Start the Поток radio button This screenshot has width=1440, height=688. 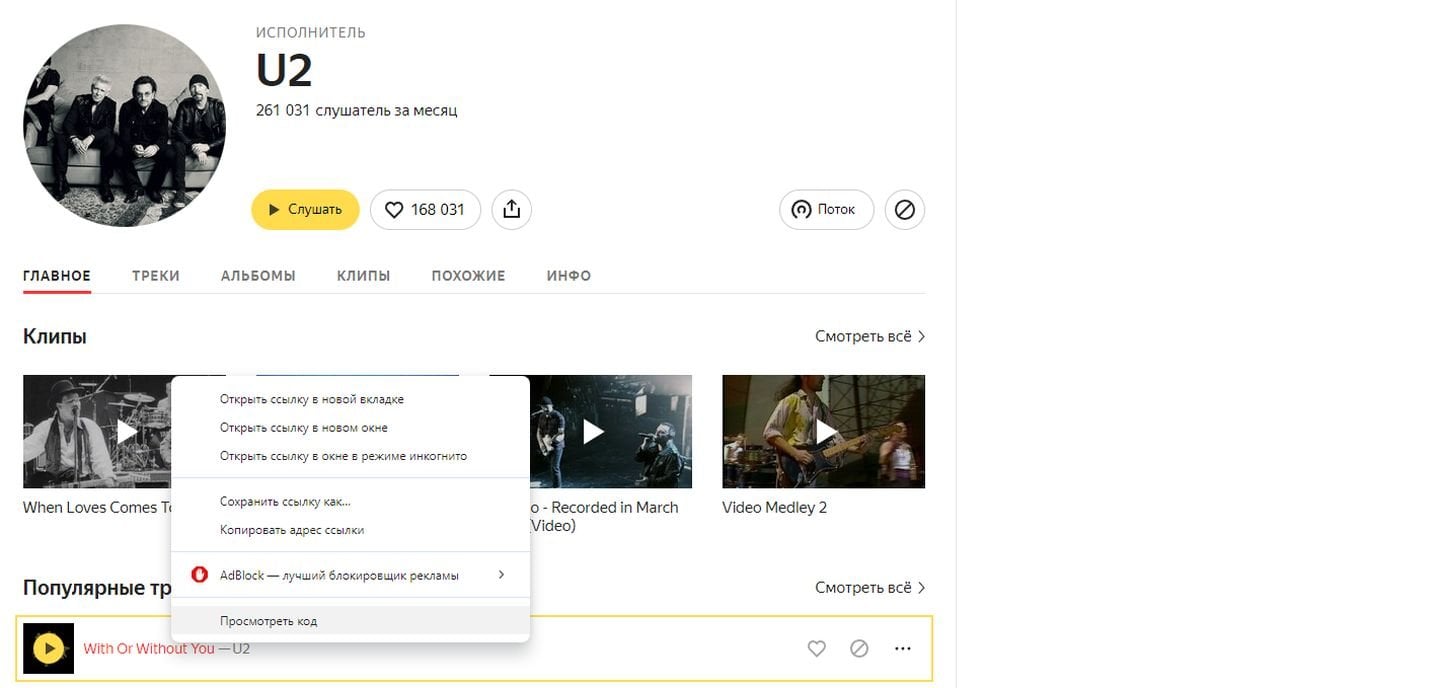click(826, 210)
